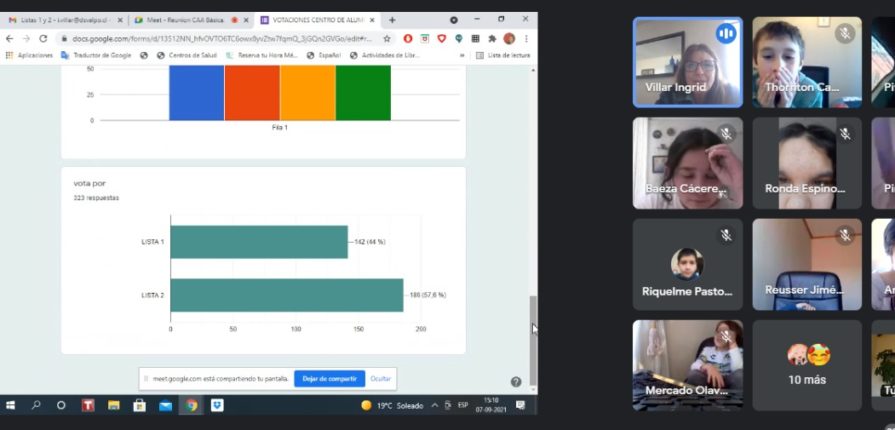Switch to the Gmail Listas 1 y 2 tab
The height and width of the screenshot is (430, 895).
(x=60, y=20)
